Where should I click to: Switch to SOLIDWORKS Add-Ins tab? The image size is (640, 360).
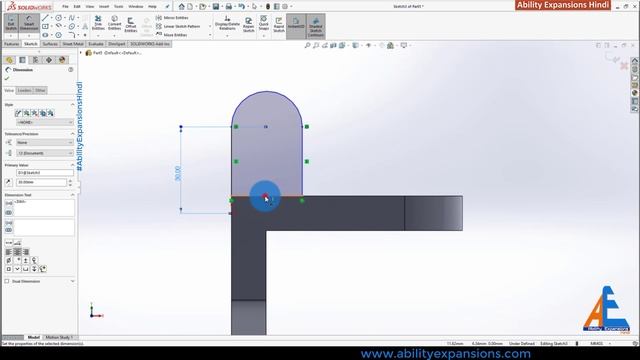[x=150, y=44]
